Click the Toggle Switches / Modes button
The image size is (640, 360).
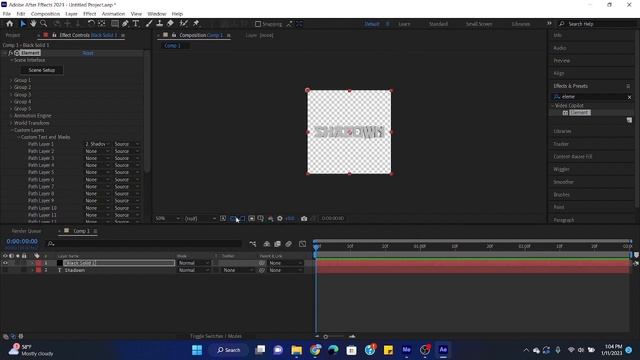point(216,336)
